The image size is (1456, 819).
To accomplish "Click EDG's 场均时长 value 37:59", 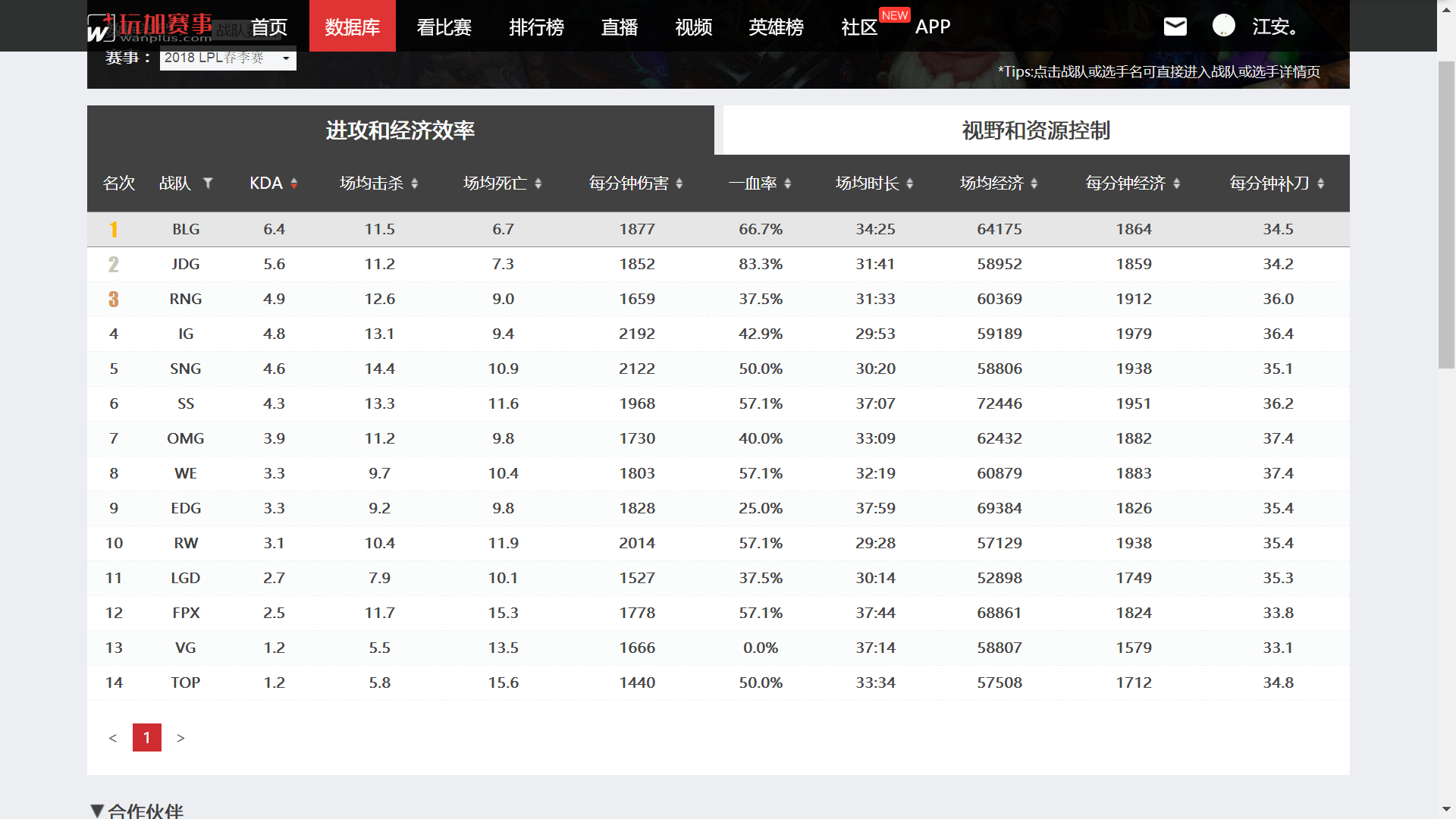I will [876, 508].
